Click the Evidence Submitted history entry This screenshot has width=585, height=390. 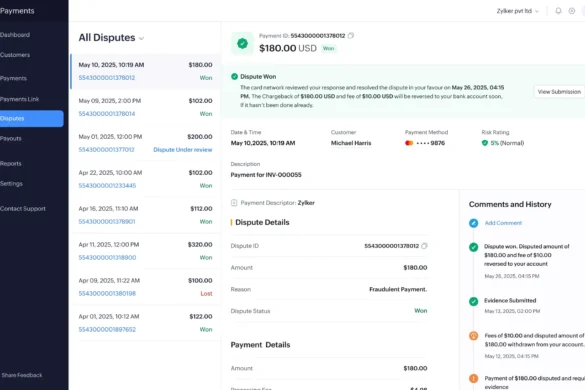pyautogui.click(x=510, y=300)
